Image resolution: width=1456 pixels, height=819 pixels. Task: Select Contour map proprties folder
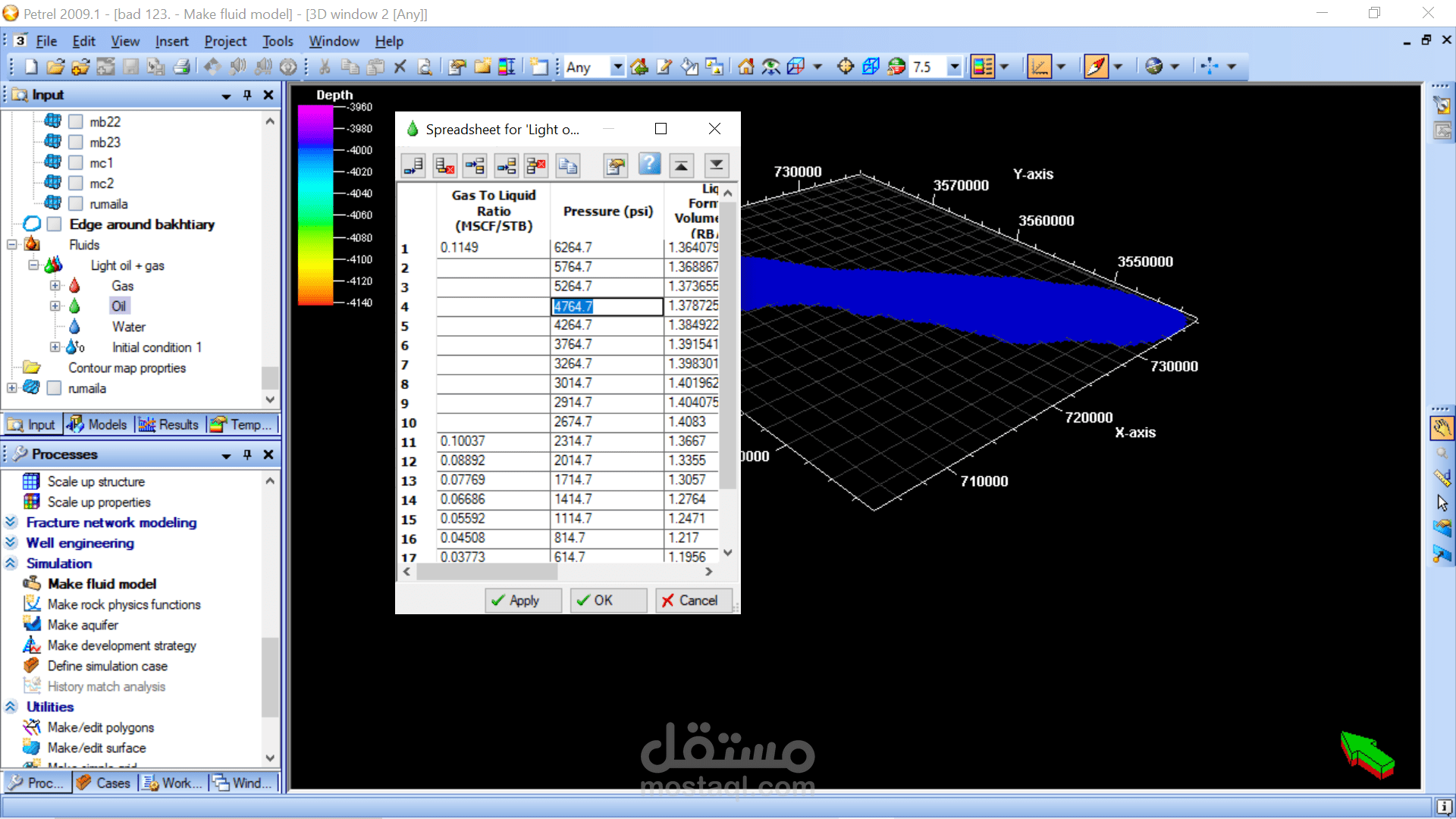[x=127, y=368]
